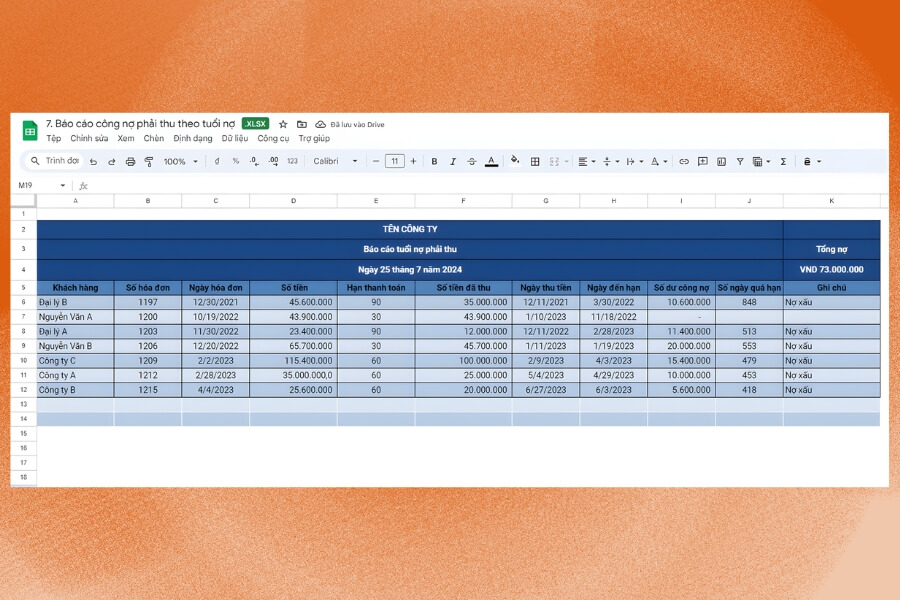Expand the Calibri font dropdown
The height and width of the screenshot is (600, 900).
tap(335, 161)
